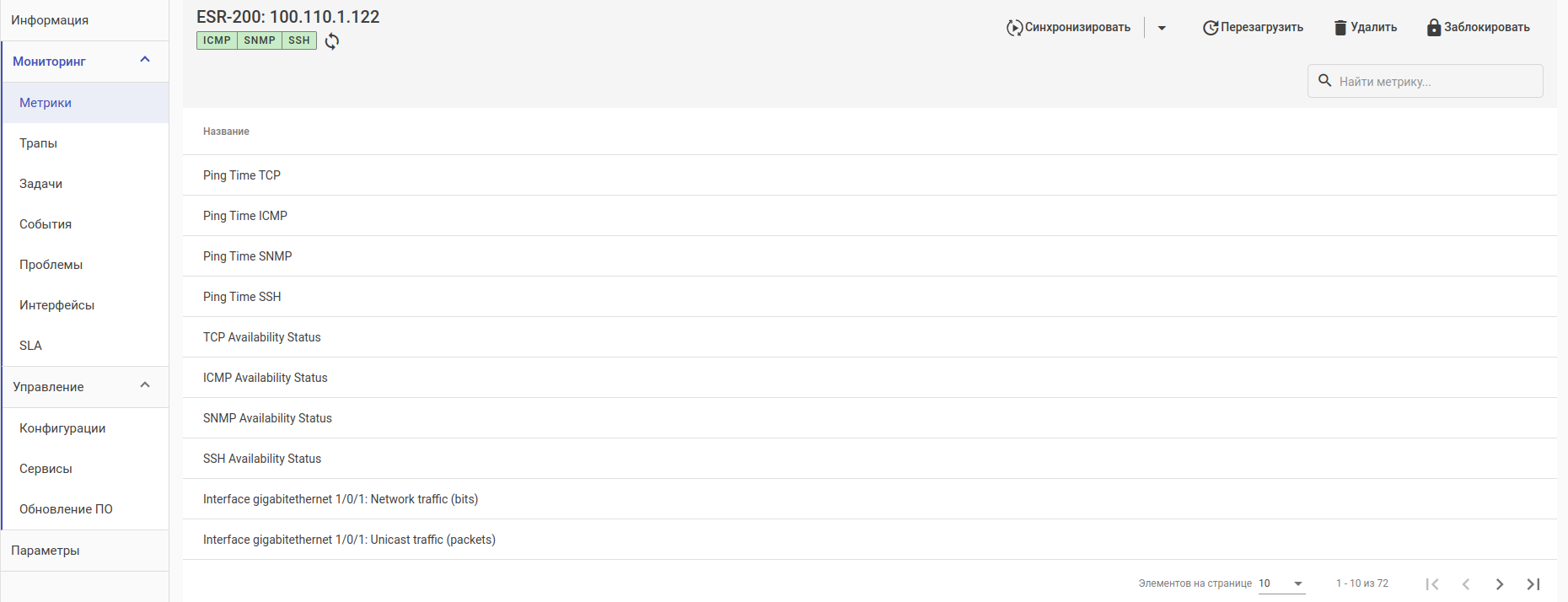Click the Lock device padlock icon
Screen dimensions: 1568x602
coord(1433,28)
